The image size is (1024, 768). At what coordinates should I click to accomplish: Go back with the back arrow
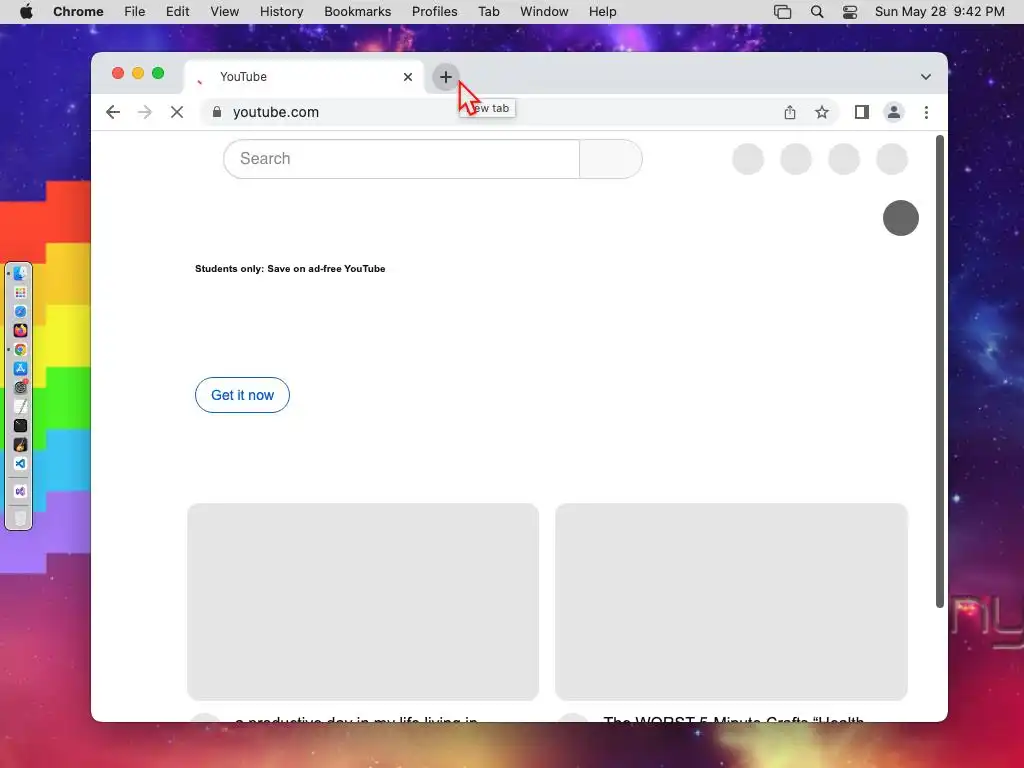coord(113,112)
